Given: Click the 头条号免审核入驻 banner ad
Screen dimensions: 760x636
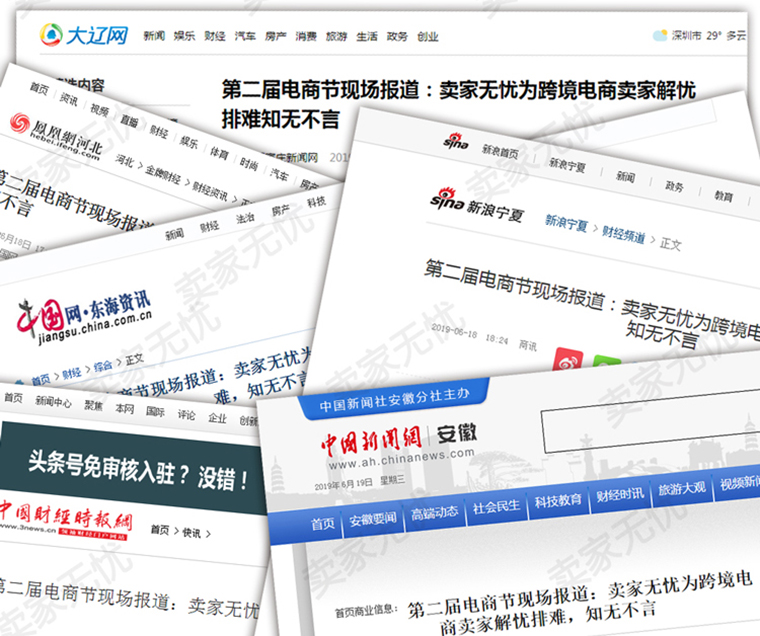Looking at the screenshot, I should [x=130, y=463].
